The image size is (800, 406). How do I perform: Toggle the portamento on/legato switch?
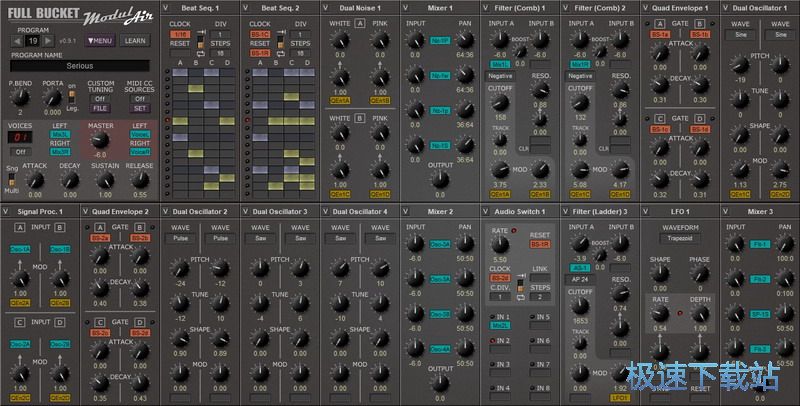72,97
